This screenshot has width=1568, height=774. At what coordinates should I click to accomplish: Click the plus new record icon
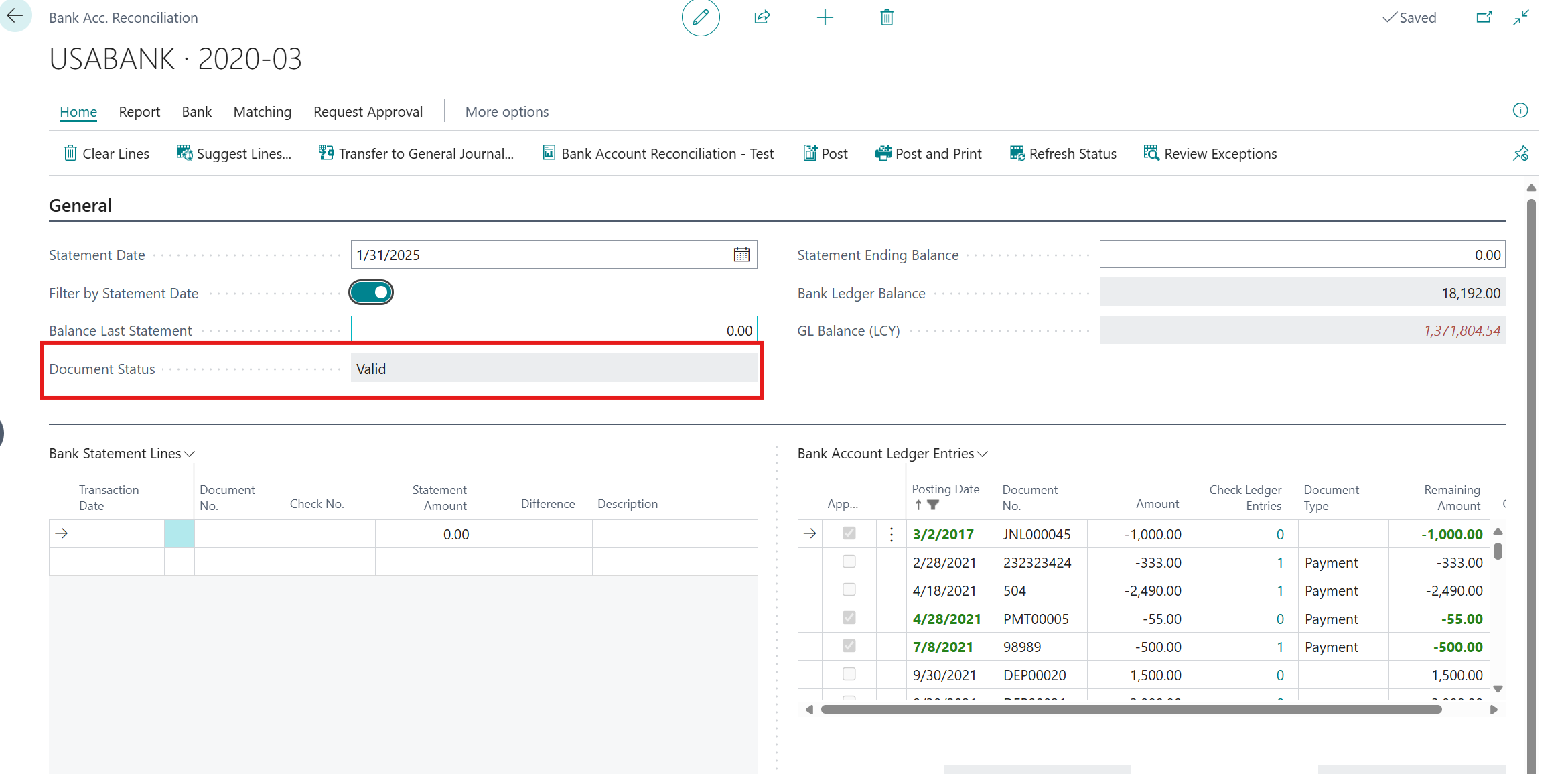coord(825,18)
